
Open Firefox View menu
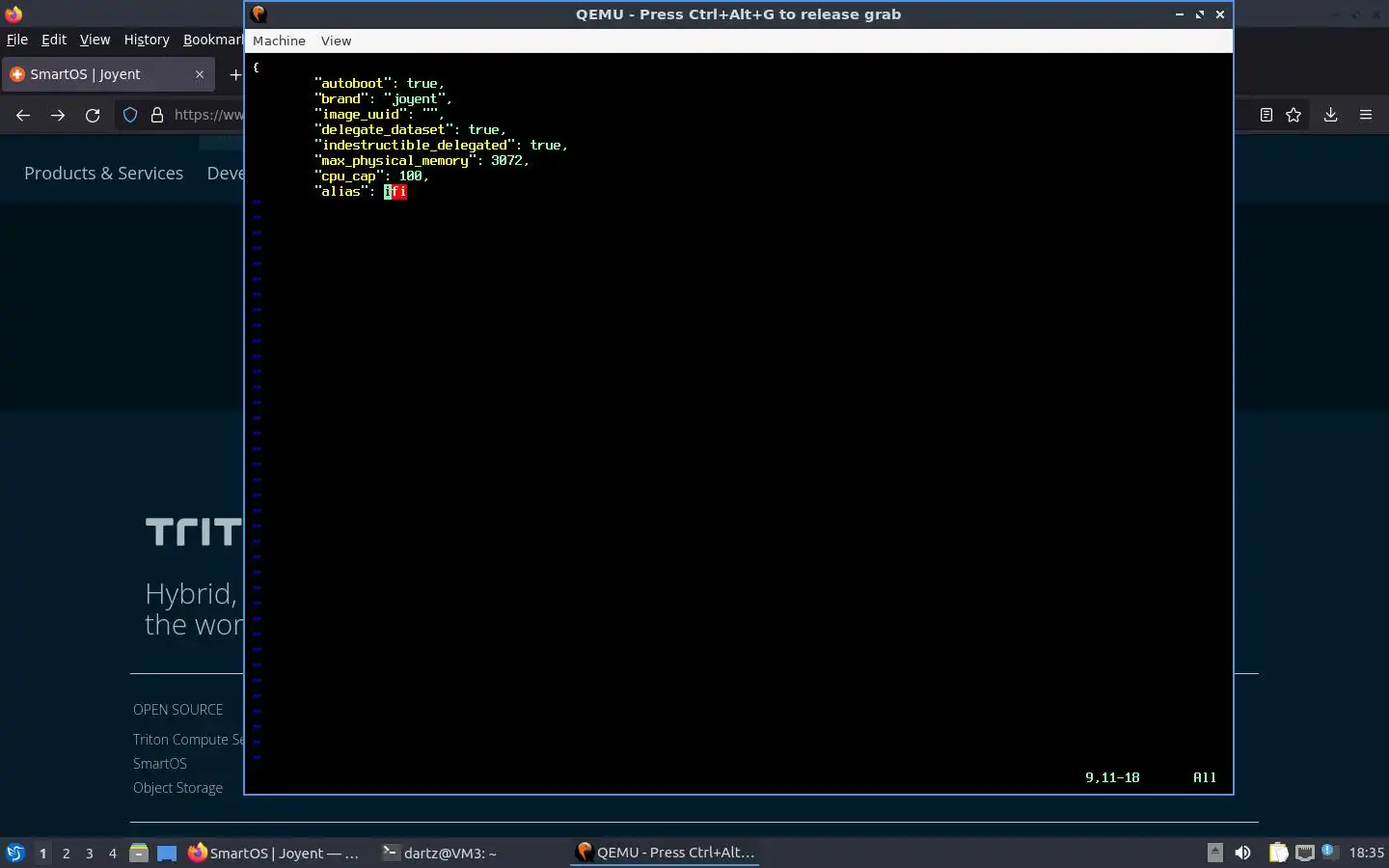click(x=95, y=40)
